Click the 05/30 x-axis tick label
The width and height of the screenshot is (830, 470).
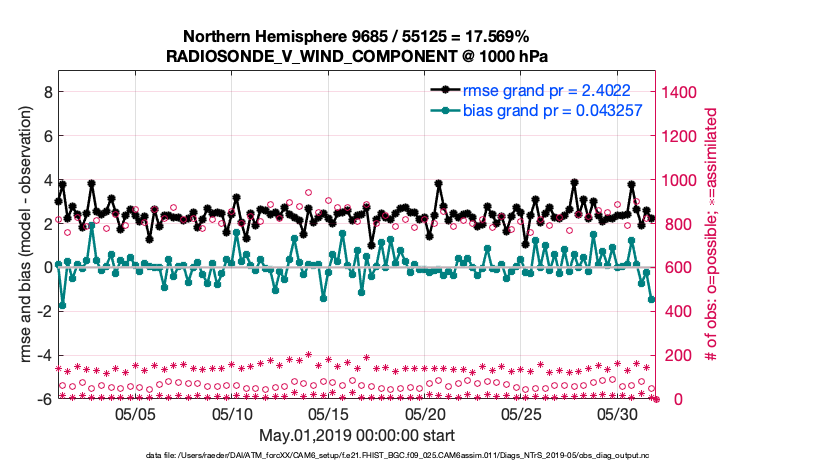click(618, 413)
